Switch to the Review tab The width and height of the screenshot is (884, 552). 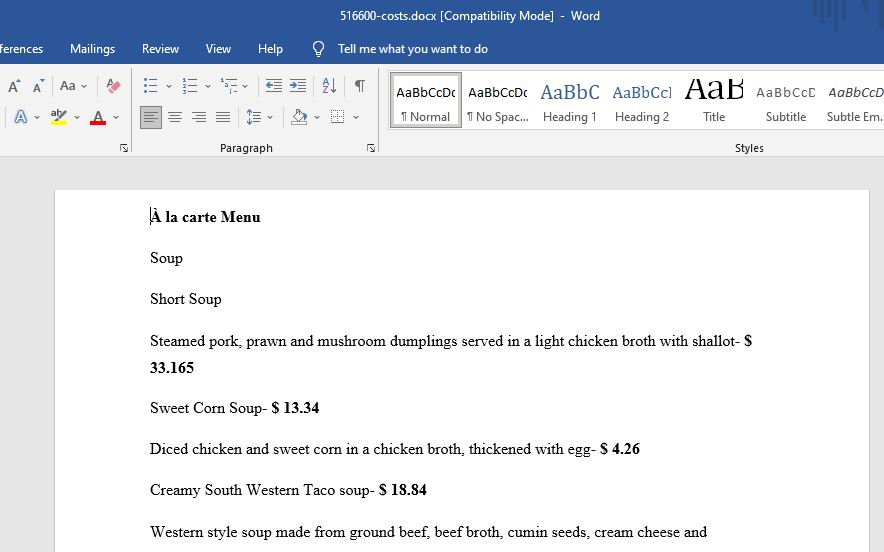[160, 49]
